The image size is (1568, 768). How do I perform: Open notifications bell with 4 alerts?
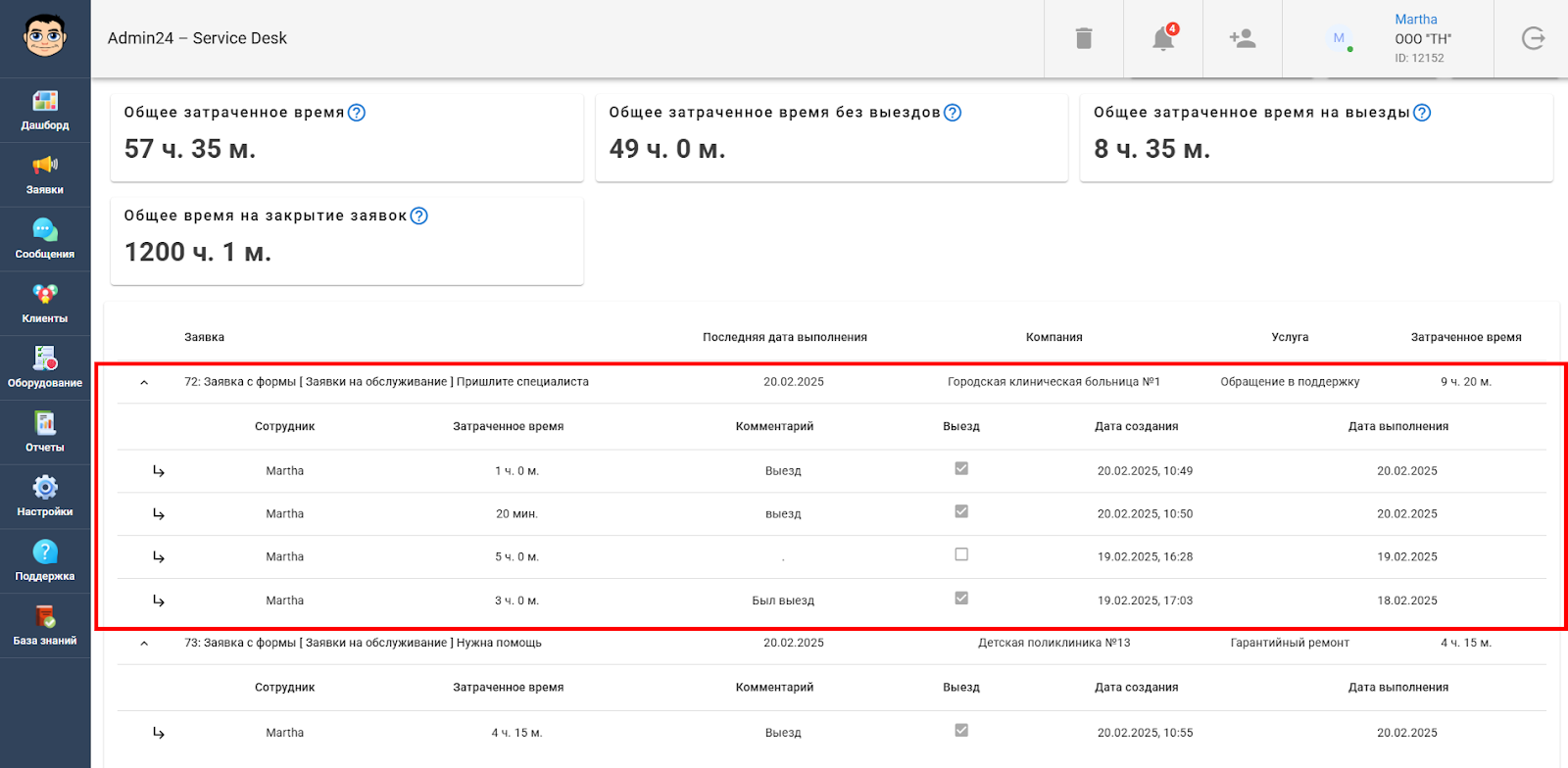[x=1163, y=38]
